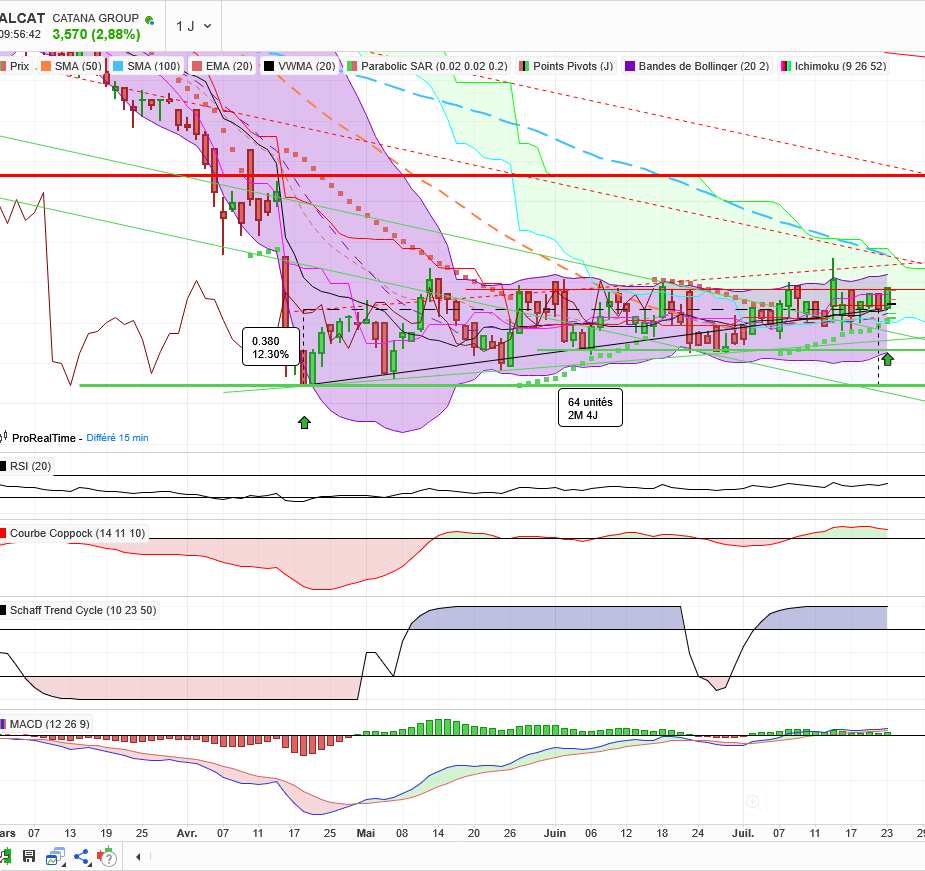Click the green up arrow below April low
The image size is (925, 871).
coord(304,423)
